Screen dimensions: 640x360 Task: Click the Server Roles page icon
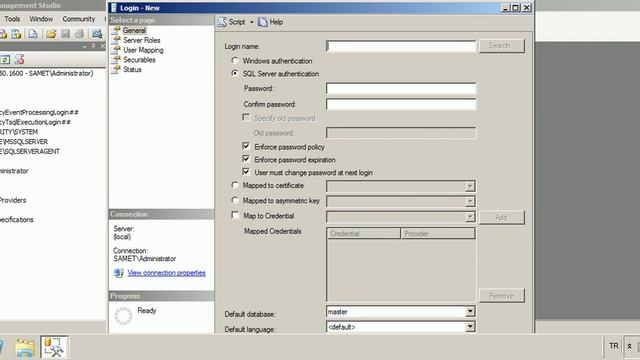116,40
